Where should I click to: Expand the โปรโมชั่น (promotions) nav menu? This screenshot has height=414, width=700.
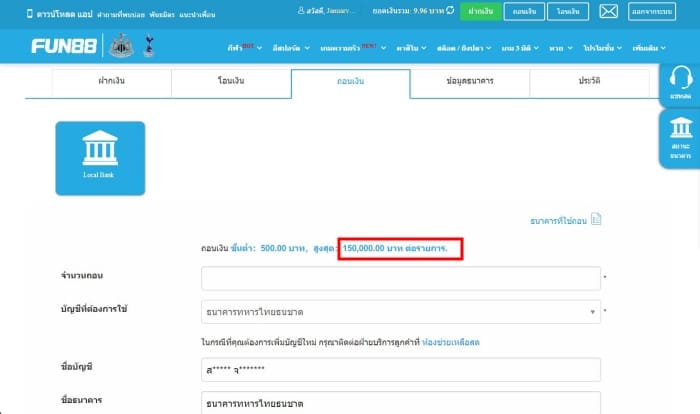click(x=602, y=48)
